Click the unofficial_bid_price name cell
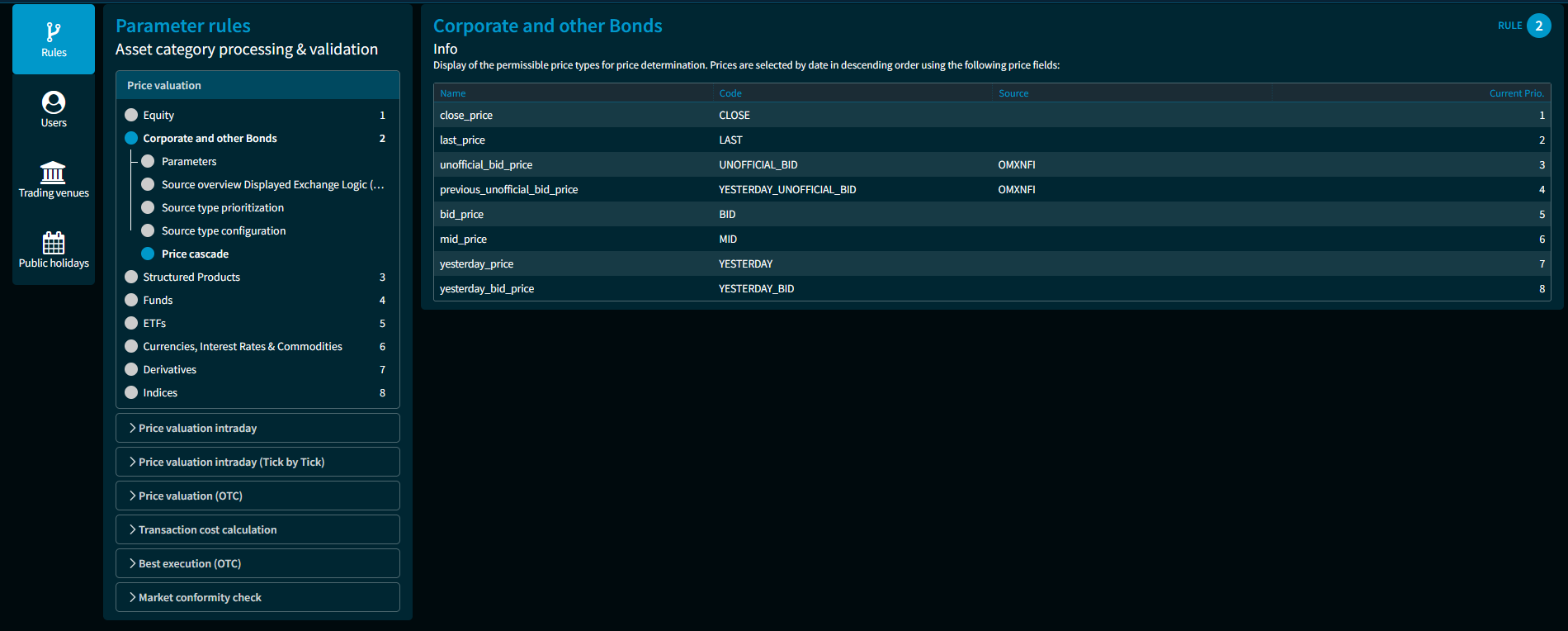Screen dimensions: 1568x631 (x=486, y=164)
